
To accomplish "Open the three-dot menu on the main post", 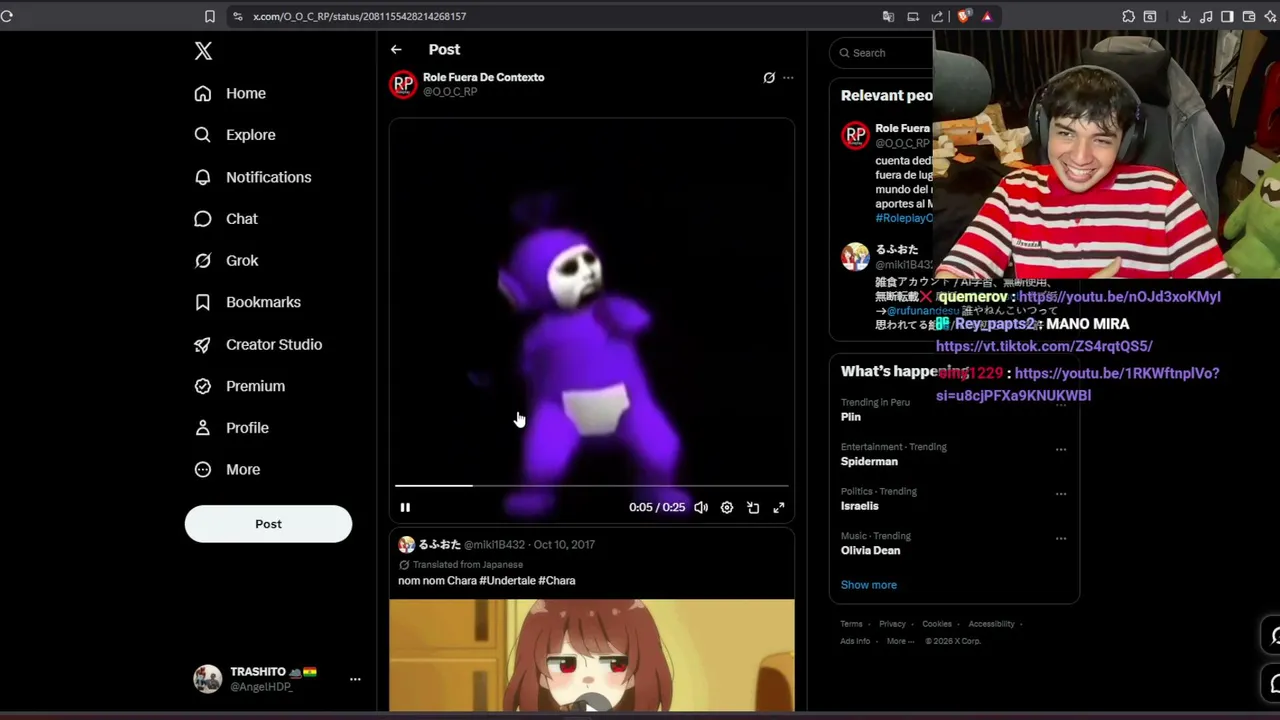I will click(788, 77).
